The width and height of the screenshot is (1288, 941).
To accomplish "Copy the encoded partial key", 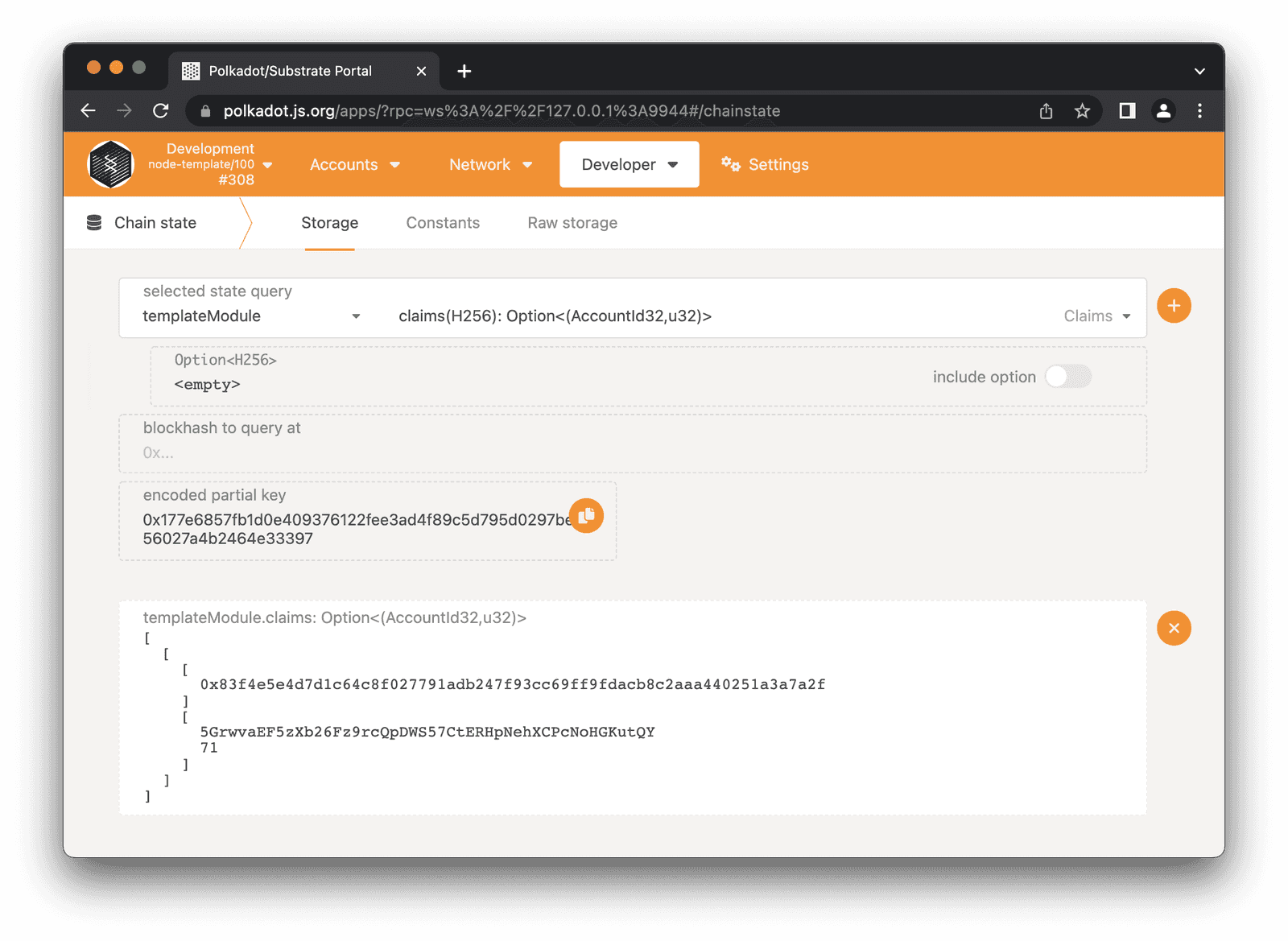I will tap(586, 516).
